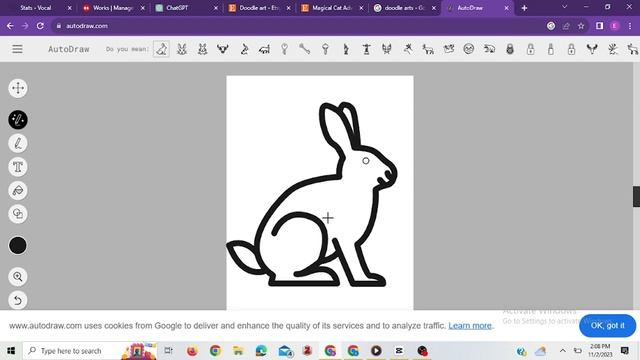Open Chrome three-dot menu
The width and height of the screenshot is (640, 360).
click(x=630, y=26)
